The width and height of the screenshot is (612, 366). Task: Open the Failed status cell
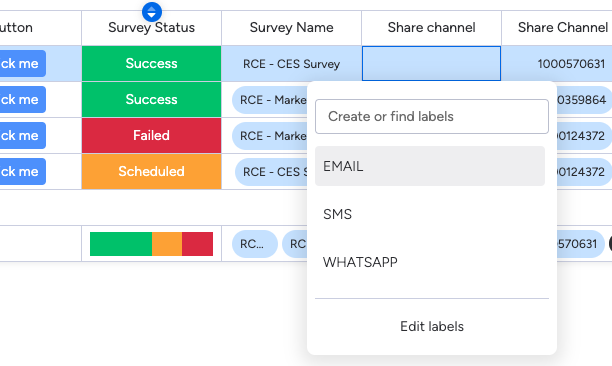coord(151,135)
